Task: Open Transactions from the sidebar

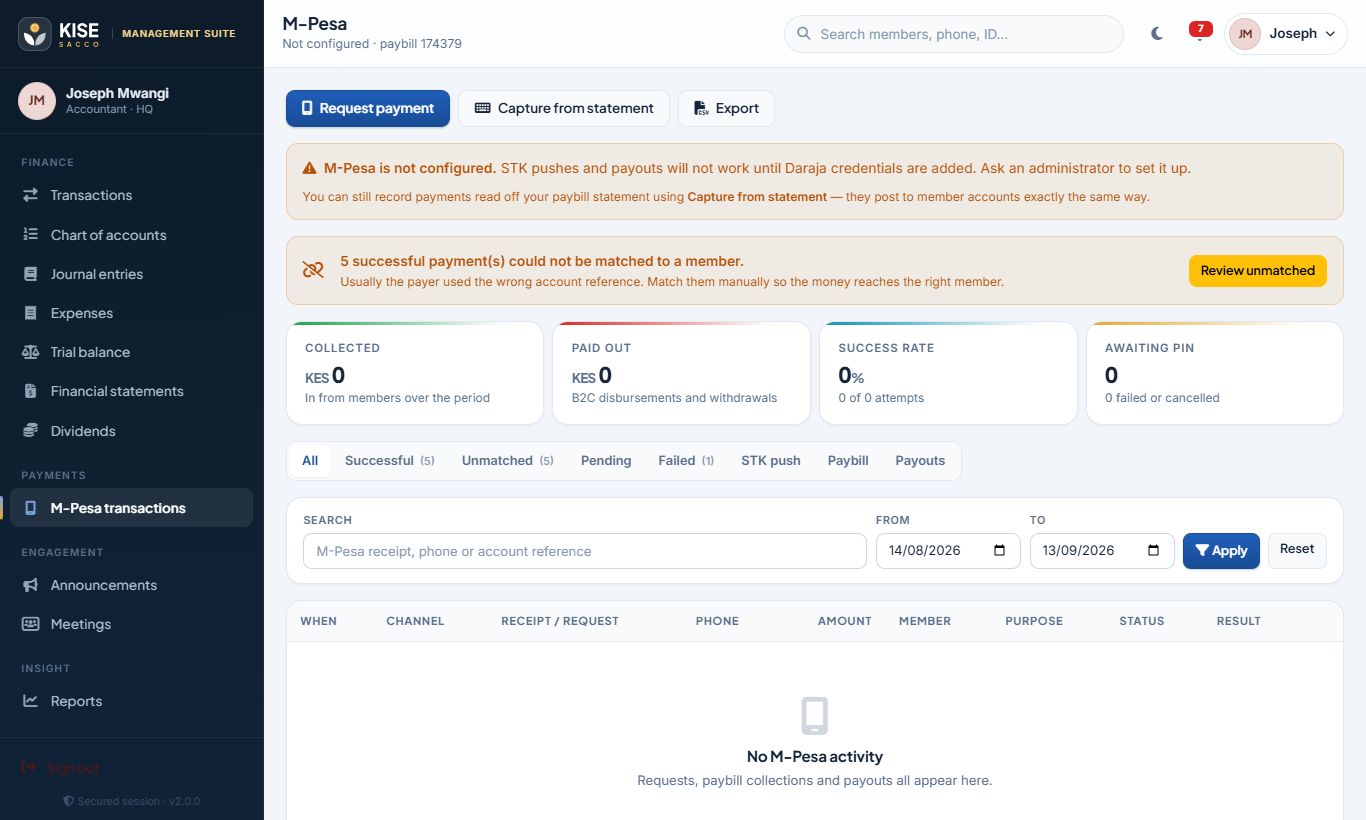Action: 132,195
